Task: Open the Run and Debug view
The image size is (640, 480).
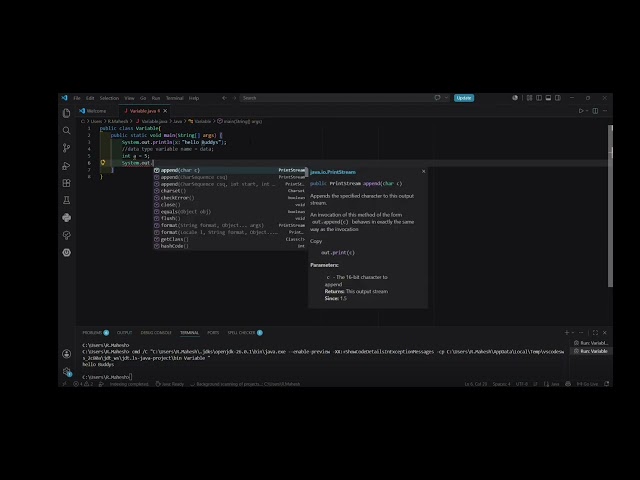Action: tap(67, 166)
